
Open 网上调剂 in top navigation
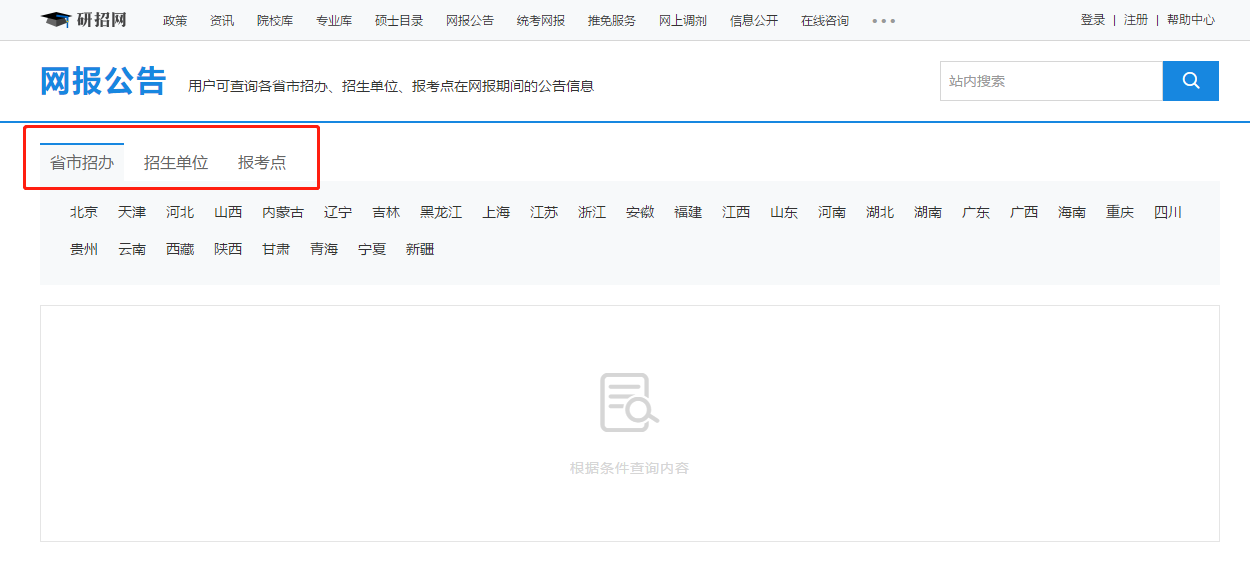tap(683, 21)
